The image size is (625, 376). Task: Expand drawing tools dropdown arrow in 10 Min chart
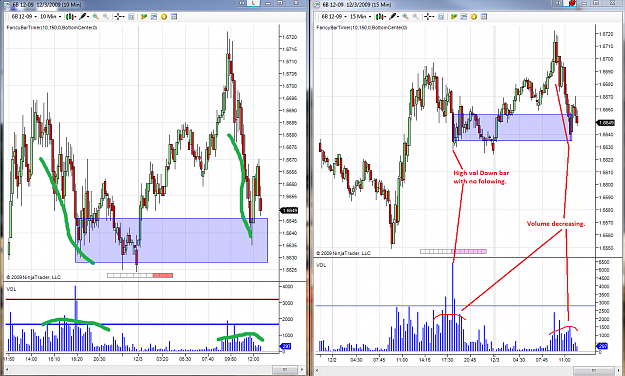[x=88, y=17]
